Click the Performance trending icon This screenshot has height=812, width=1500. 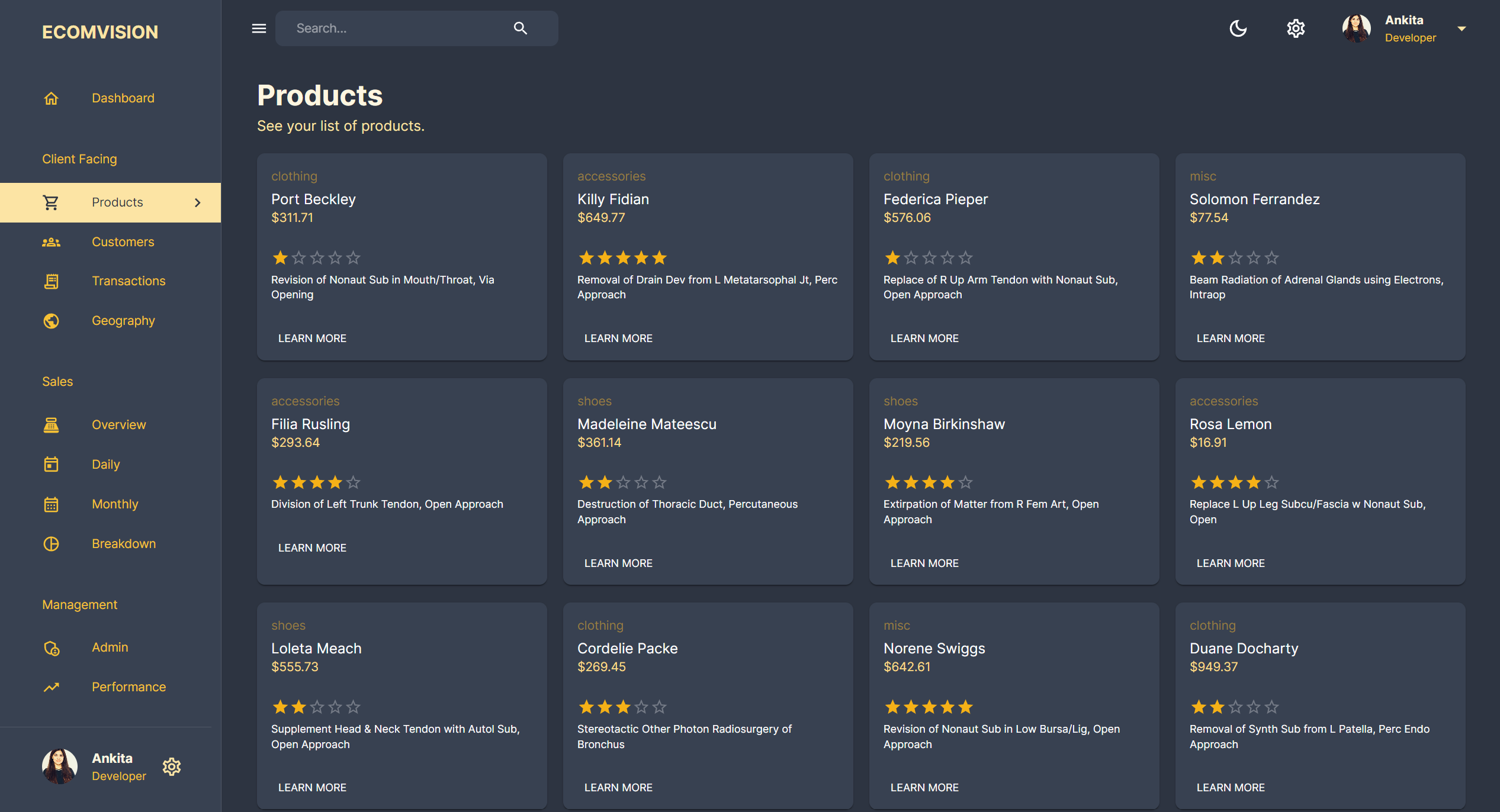pyautogui.click(x=52, y=687)
